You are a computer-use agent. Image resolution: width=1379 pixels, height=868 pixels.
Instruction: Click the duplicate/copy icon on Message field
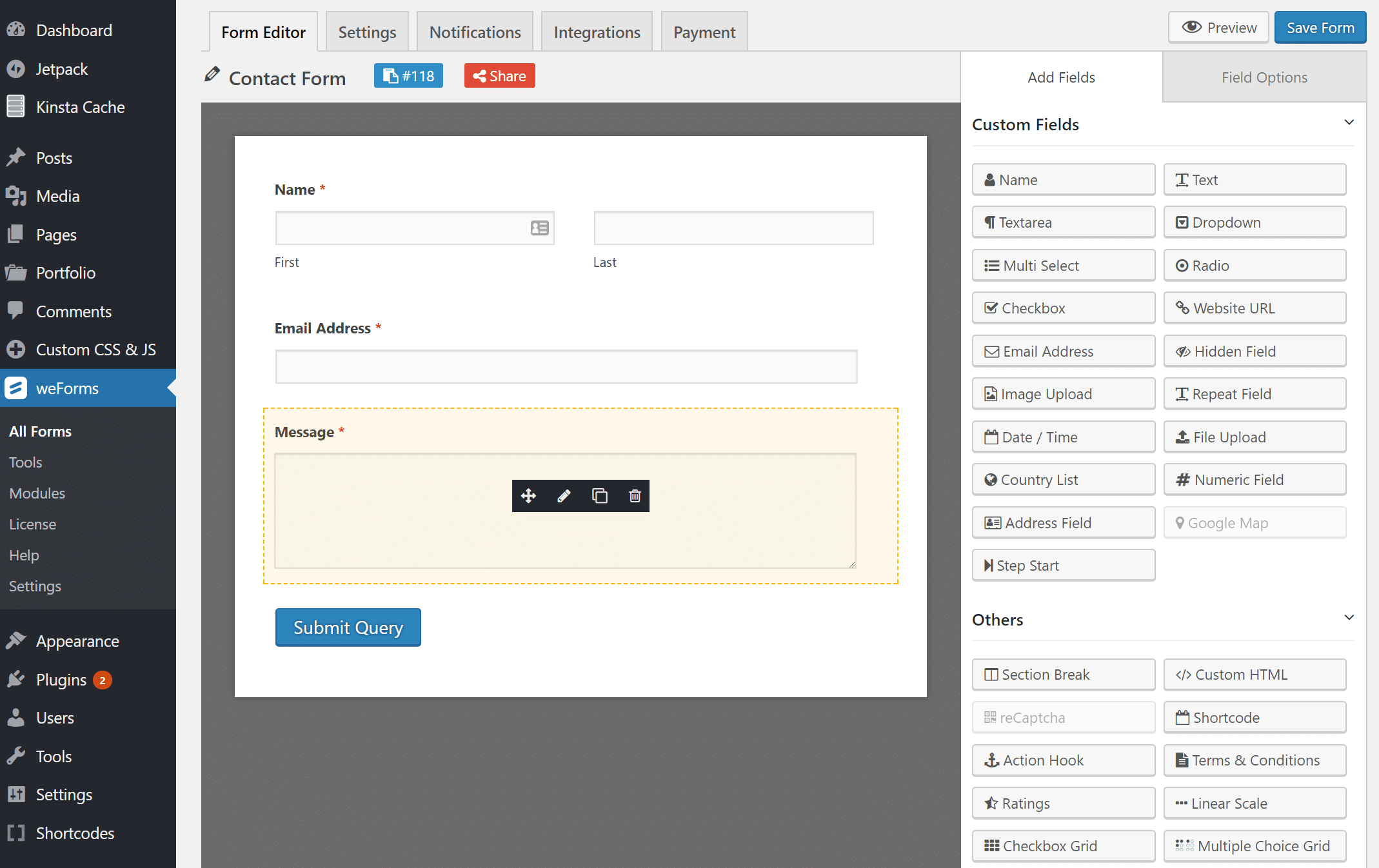(x=598, y=495)
